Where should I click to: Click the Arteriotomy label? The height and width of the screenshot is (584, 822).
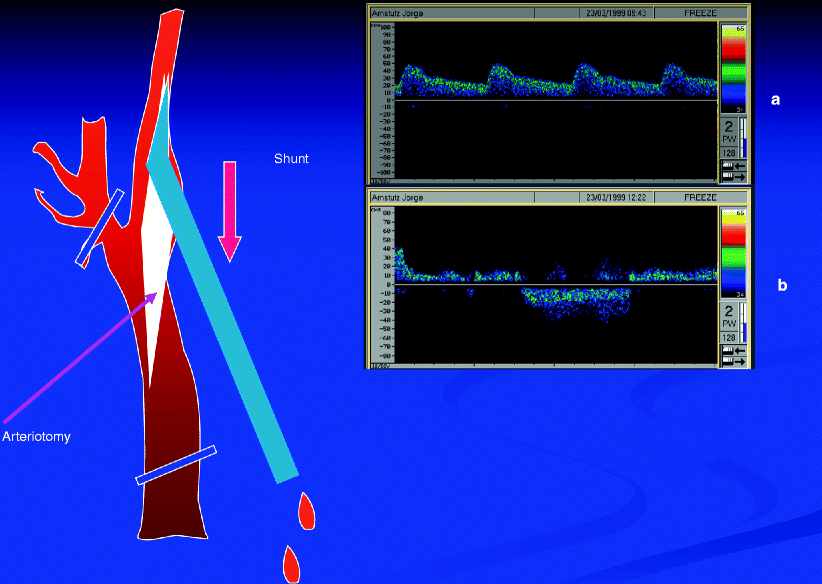(36, 437)
